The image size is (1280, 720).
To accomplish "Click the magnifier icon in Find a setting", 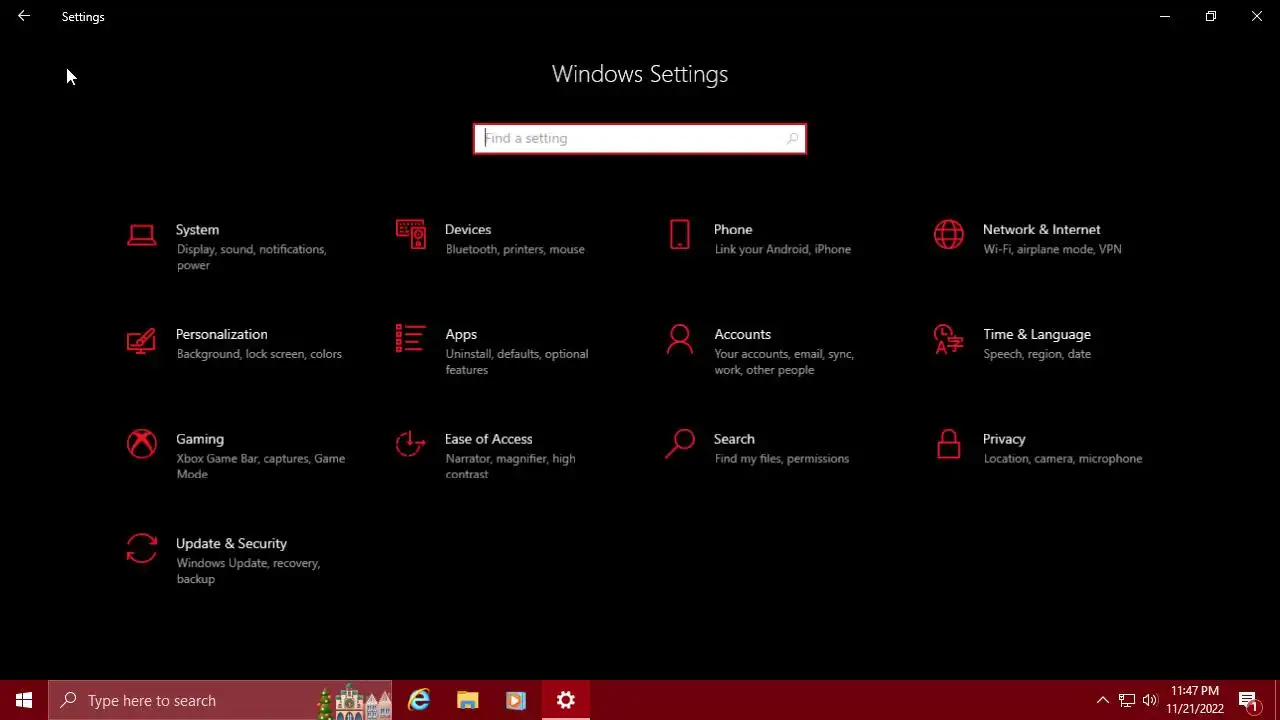I will pos(792,138).
